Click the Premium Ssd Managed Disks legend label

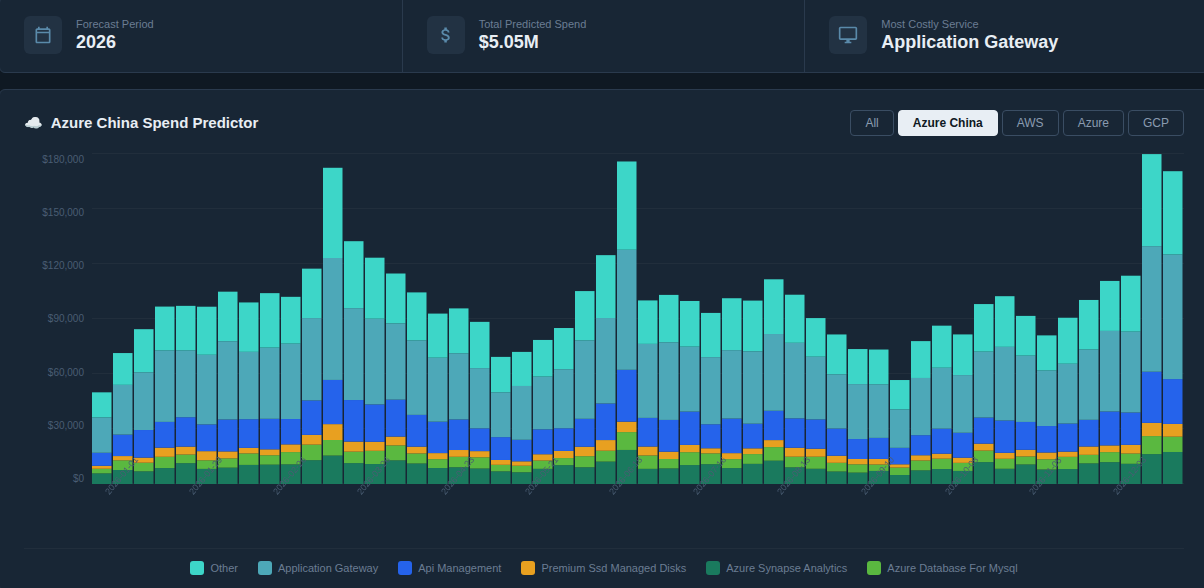coord(614,568)
